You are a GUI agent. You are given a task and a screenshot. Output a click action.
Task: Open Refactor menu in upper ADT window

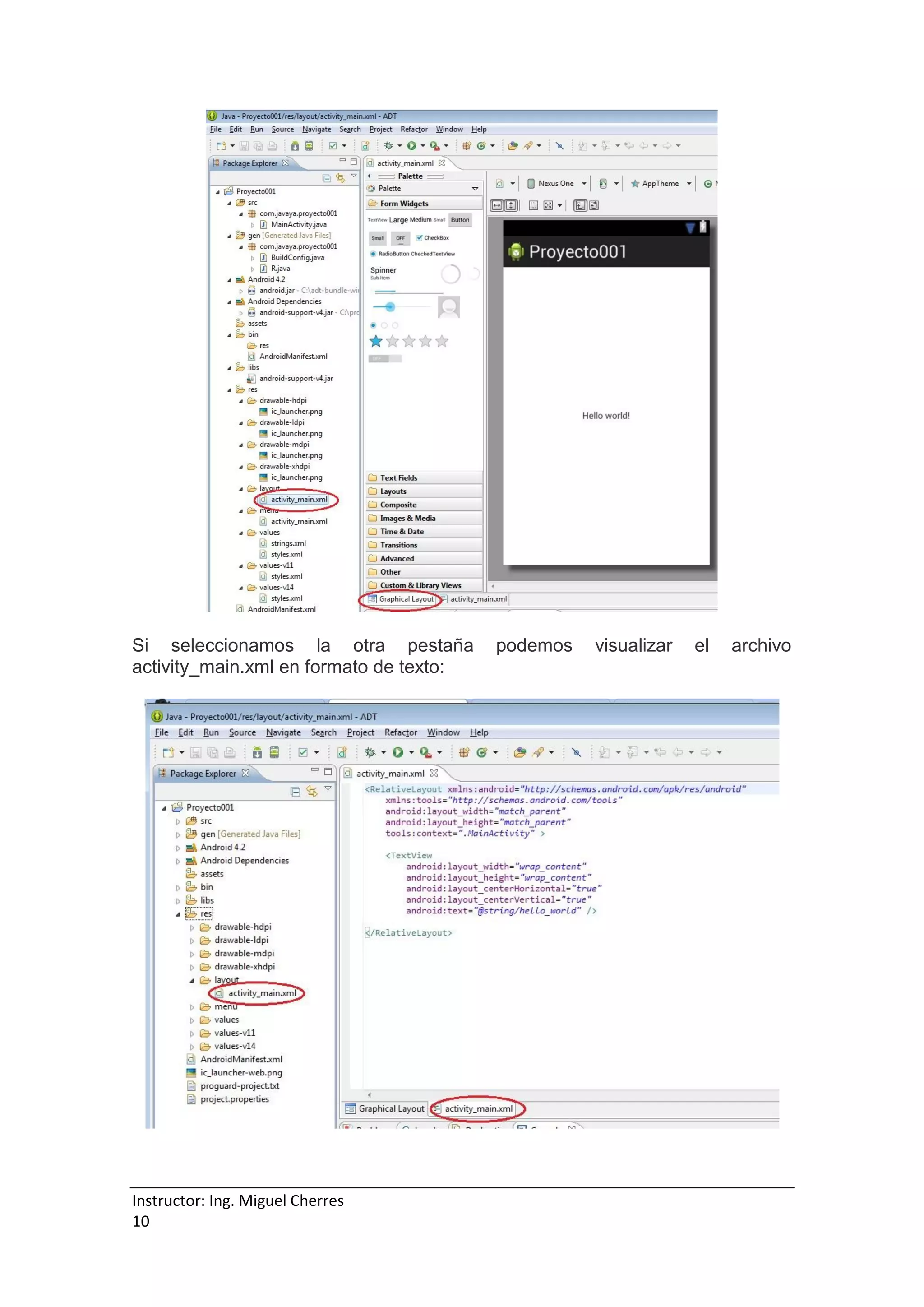click(414, 130)
